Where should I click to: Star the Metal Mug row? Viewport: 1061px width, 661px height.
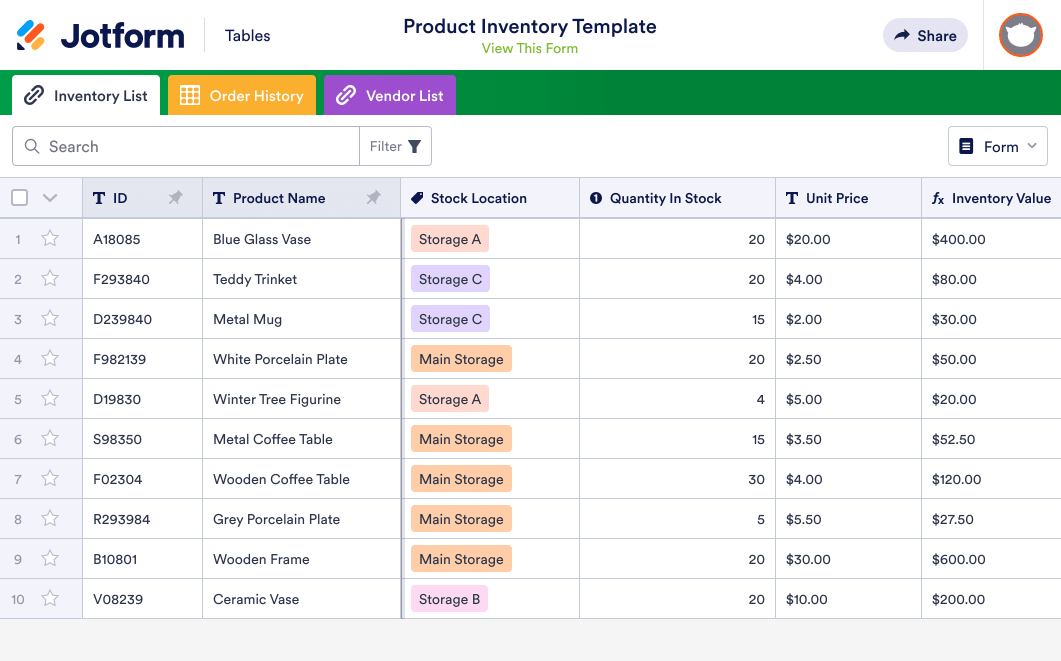click(x=50, y=319)
